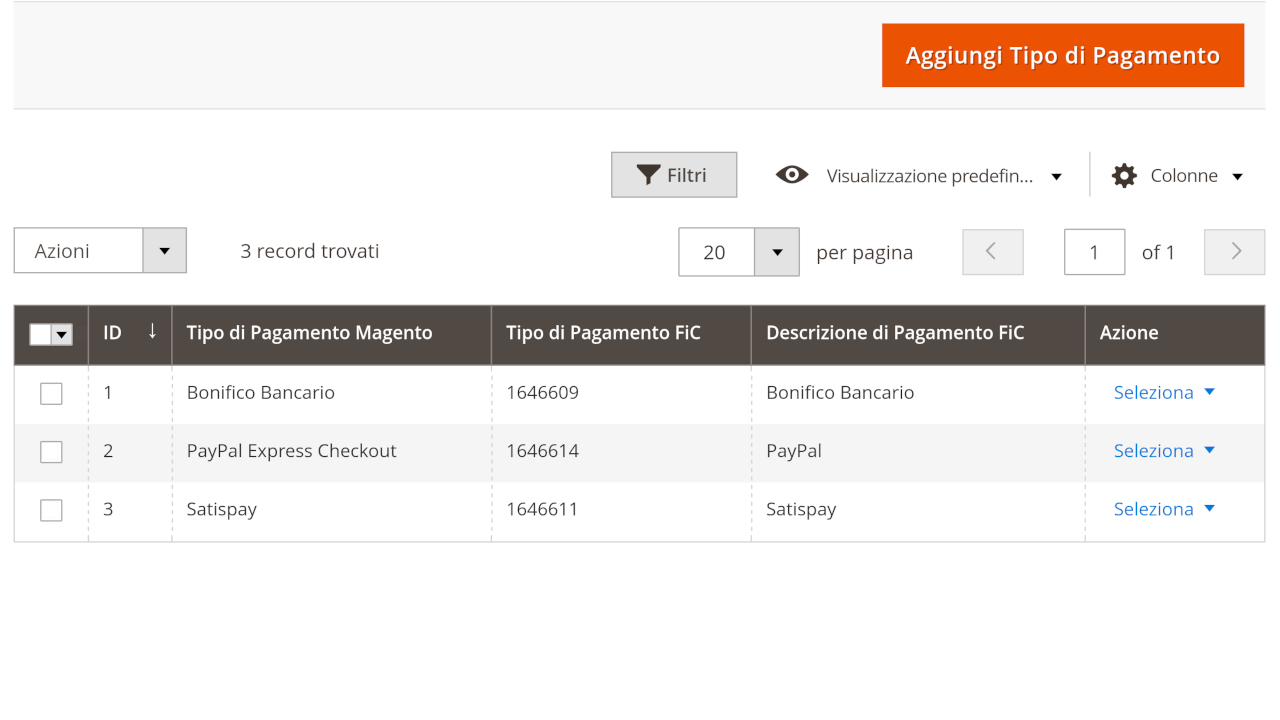Sort by Tipo di Pagamento Magento column
Image resolution: width=1280 pixels, height=720 pixels.
click(x=310, y=333)
